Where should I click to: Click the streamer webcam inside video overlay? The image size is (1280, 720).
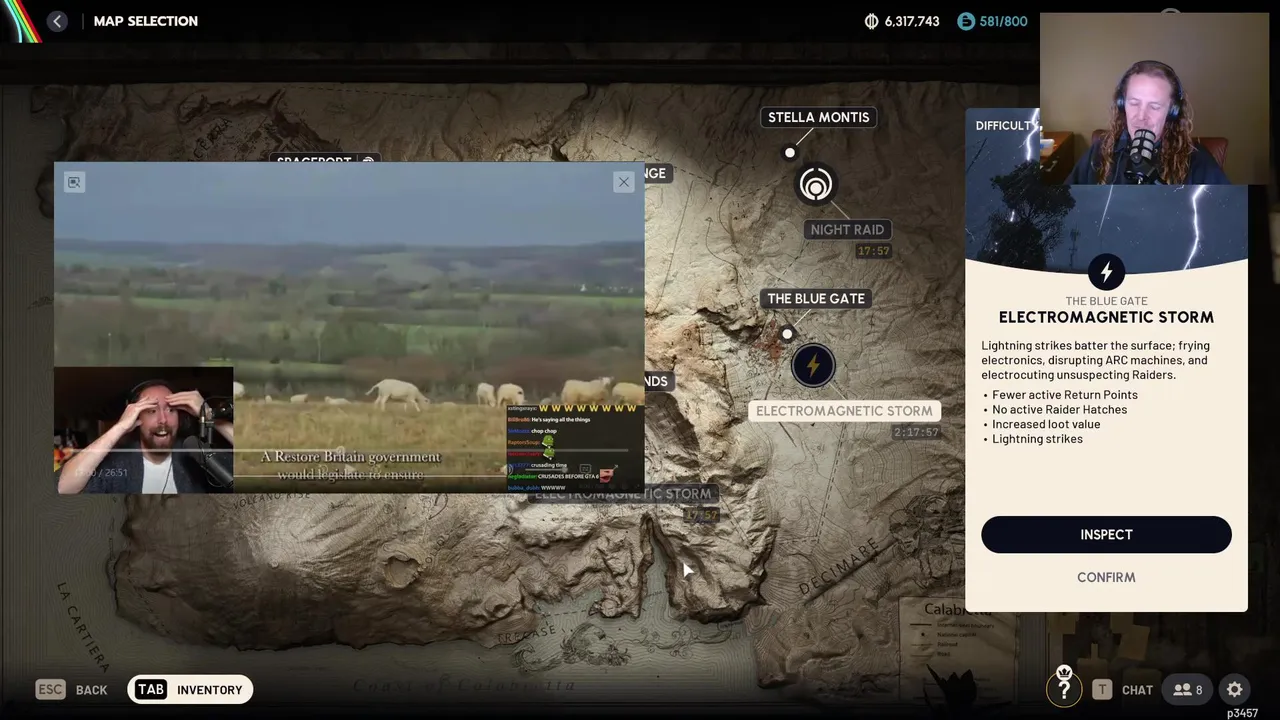tap(144, 430)
